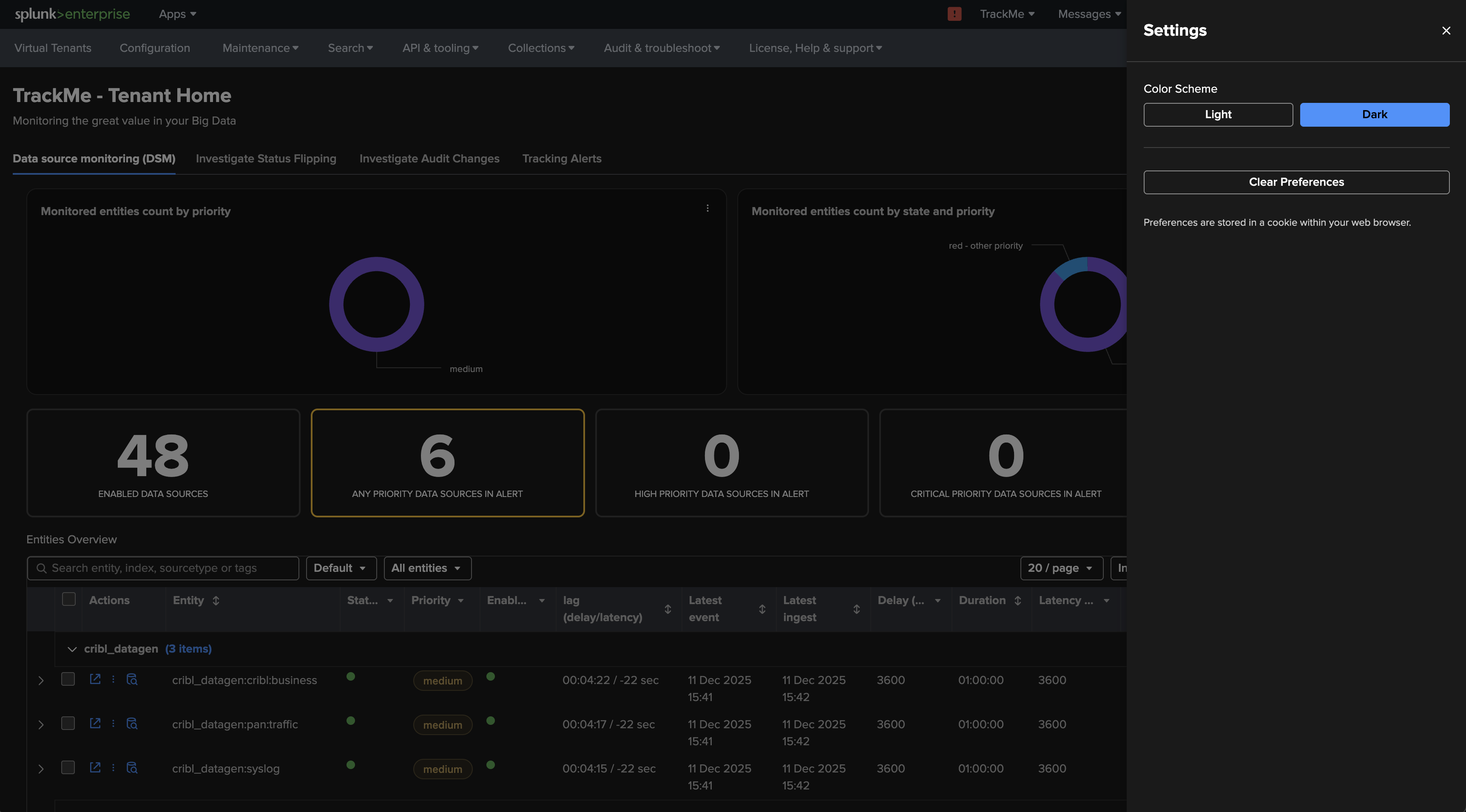The width and height of the screenshot is (1466, 812).
Task: Open the Investigate Status Flipping tab
Action: pyautogui.click(x=266, y=159)
